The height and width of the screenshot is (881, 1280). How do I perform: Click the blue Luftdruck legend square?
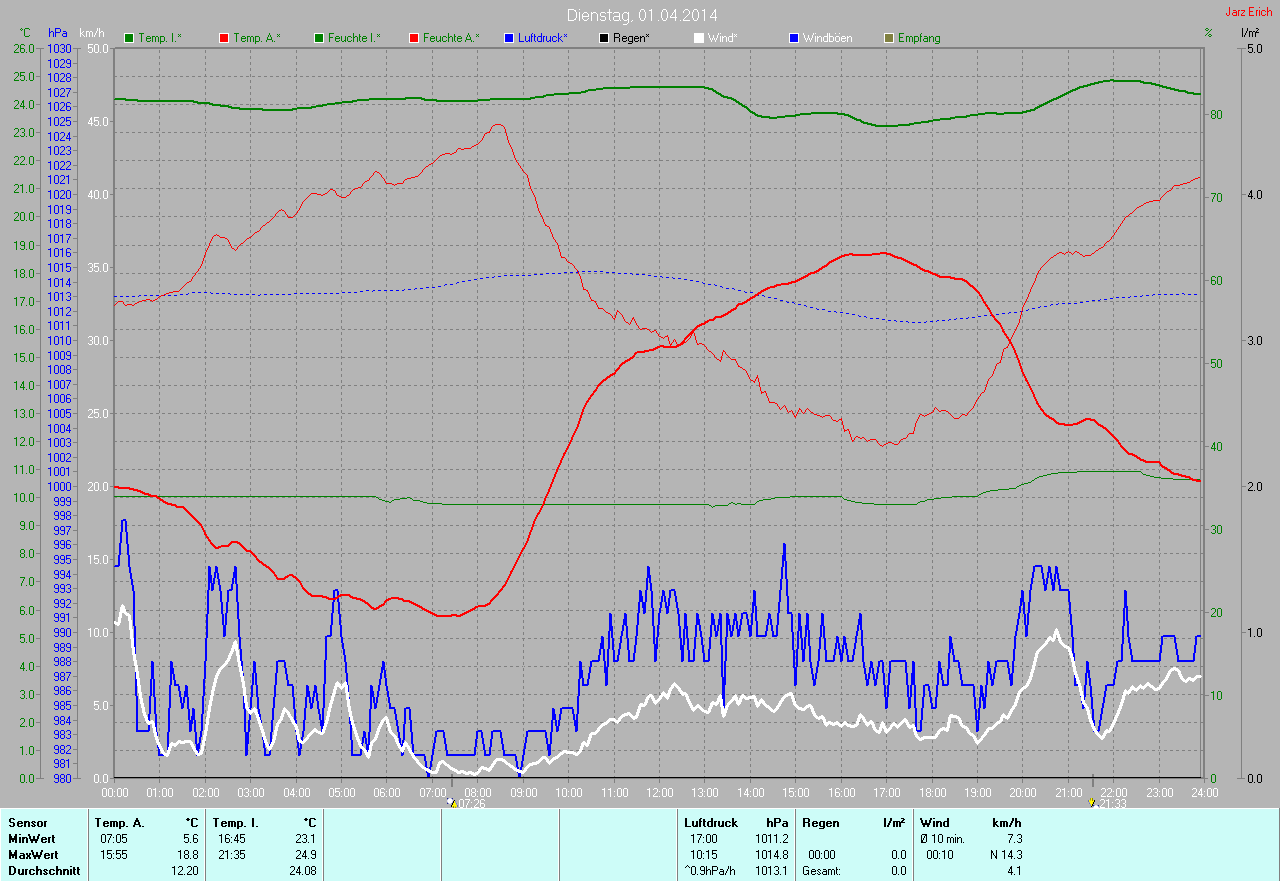click(x=510, y=38)
